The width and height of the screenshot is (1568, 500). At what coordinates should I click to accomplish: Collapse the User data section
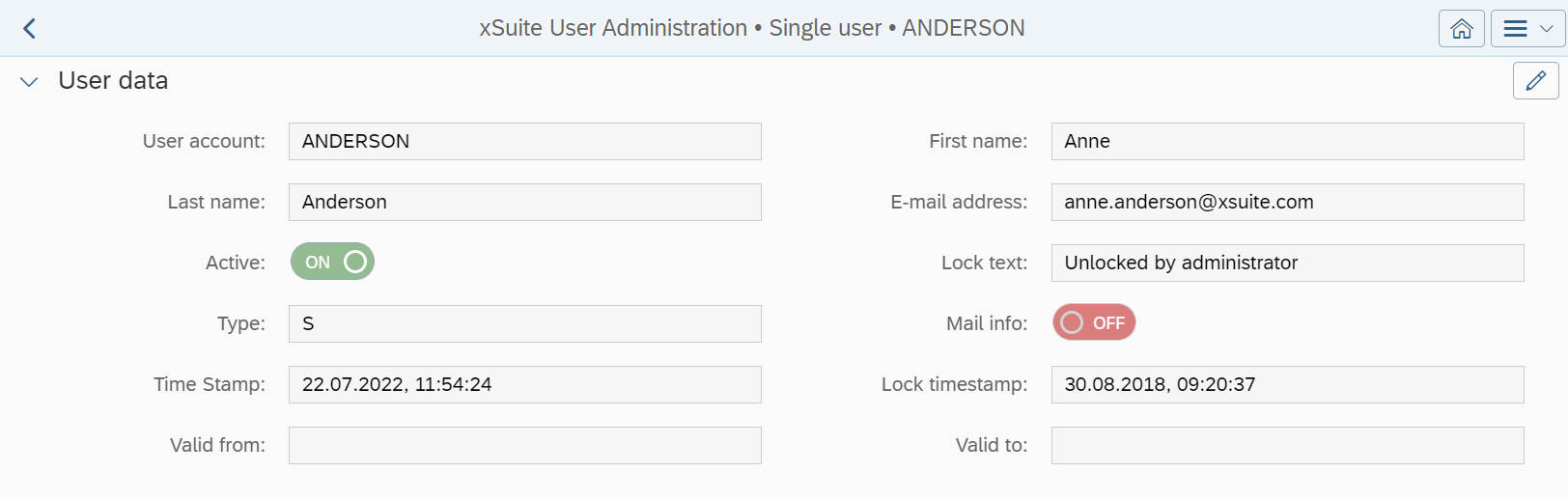pos(29,82)
